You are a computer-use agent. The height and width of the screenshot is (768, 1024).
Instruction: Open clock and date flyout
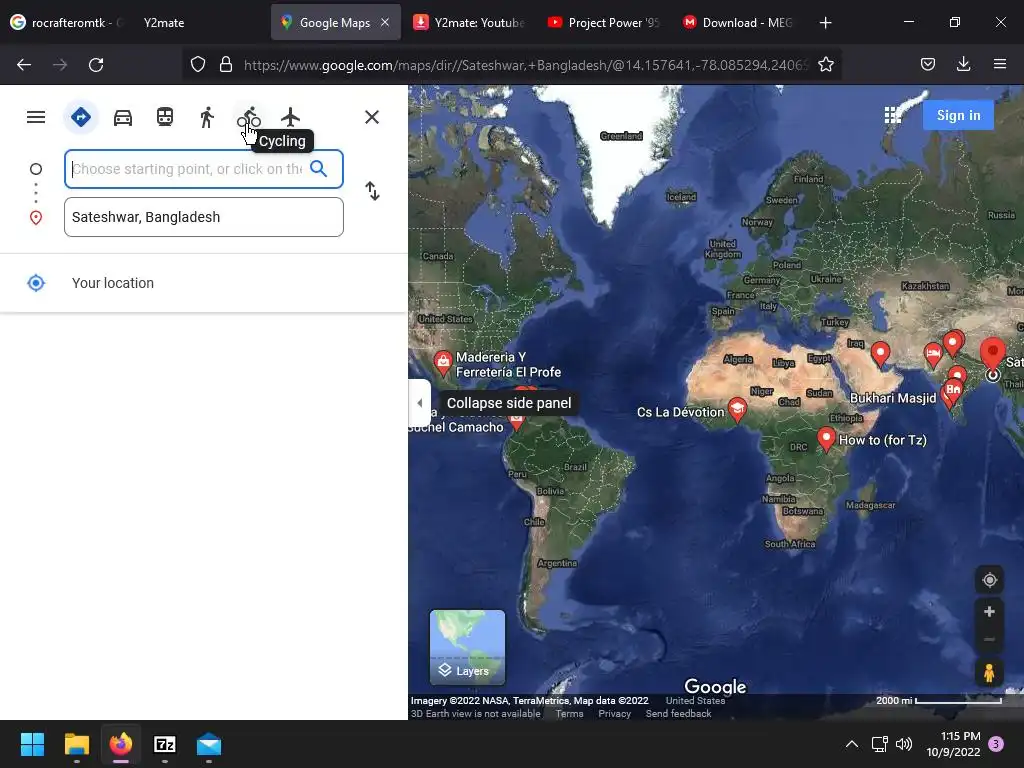click(953, 744)
